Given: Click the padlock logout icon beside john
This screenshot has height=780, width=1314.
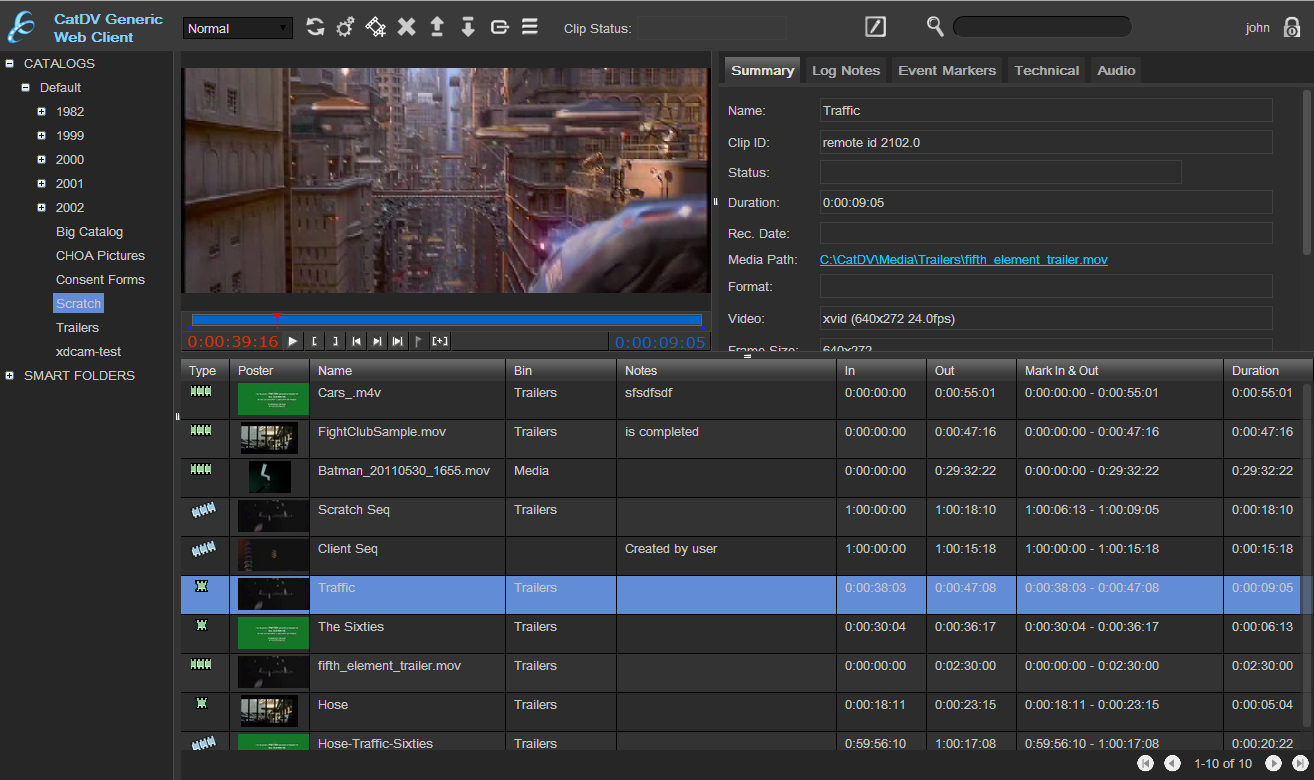Looking at the screenshot, I should click(1292, 27).
